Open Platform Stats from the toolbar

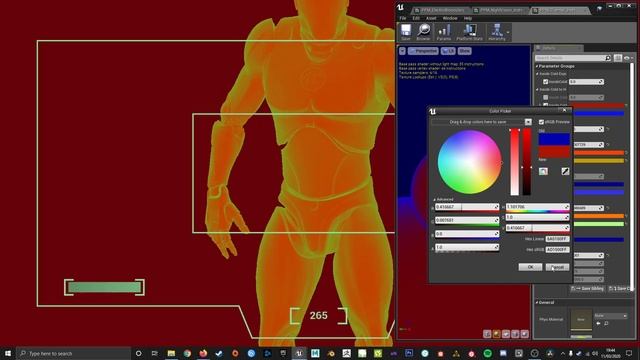(469, 32)
